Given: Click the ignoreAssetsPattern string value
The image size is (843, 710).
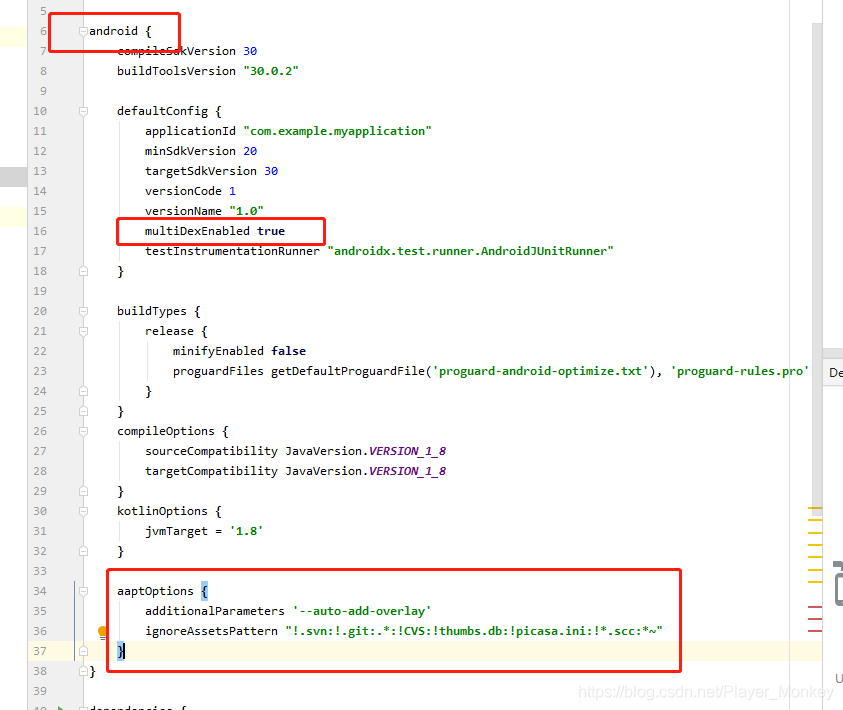Looking at the screenshot, I should (474, 631).
